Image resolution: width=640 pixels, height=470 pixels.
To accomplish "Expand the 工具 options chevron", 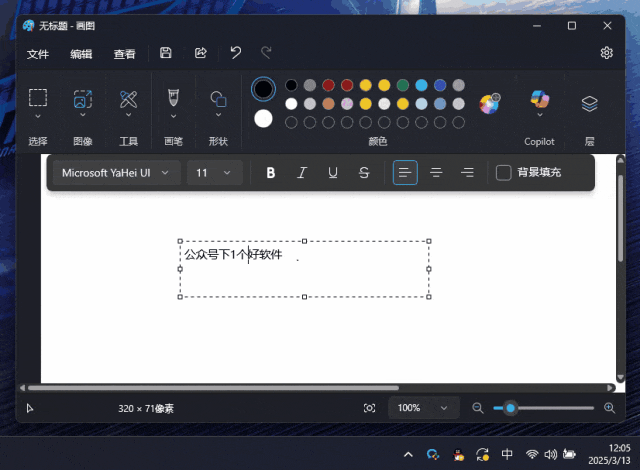I will tap(128, 115).
